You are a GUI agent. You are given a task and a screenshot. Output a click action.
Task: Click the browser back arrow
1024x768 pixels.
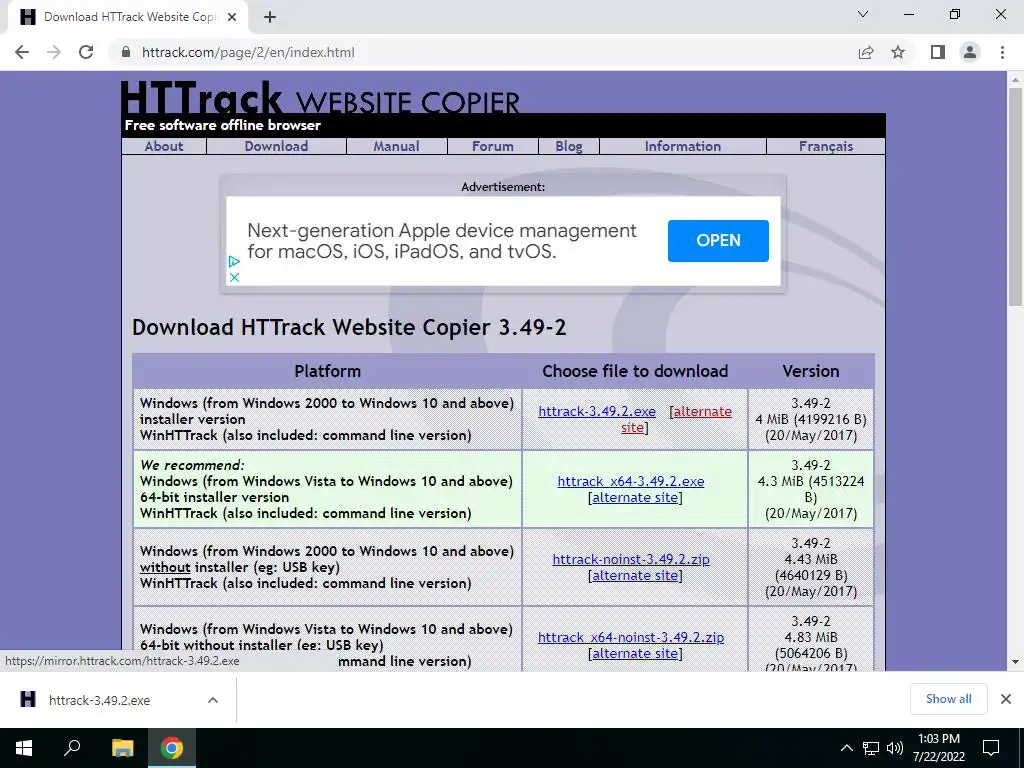pyautogui.click(x=22, y=52)
